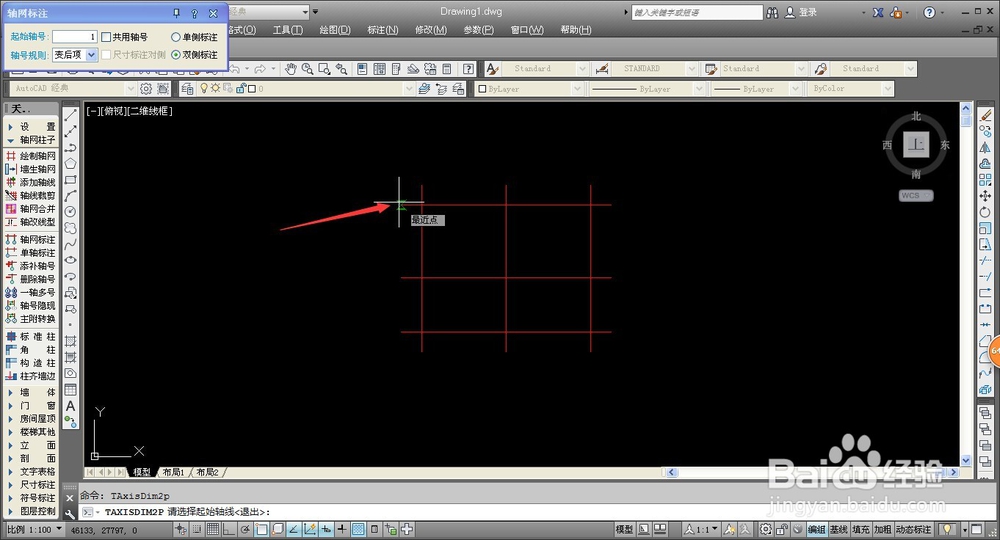Toggle grid display in status bar
1000x540 pixels.
coord(212,529)
